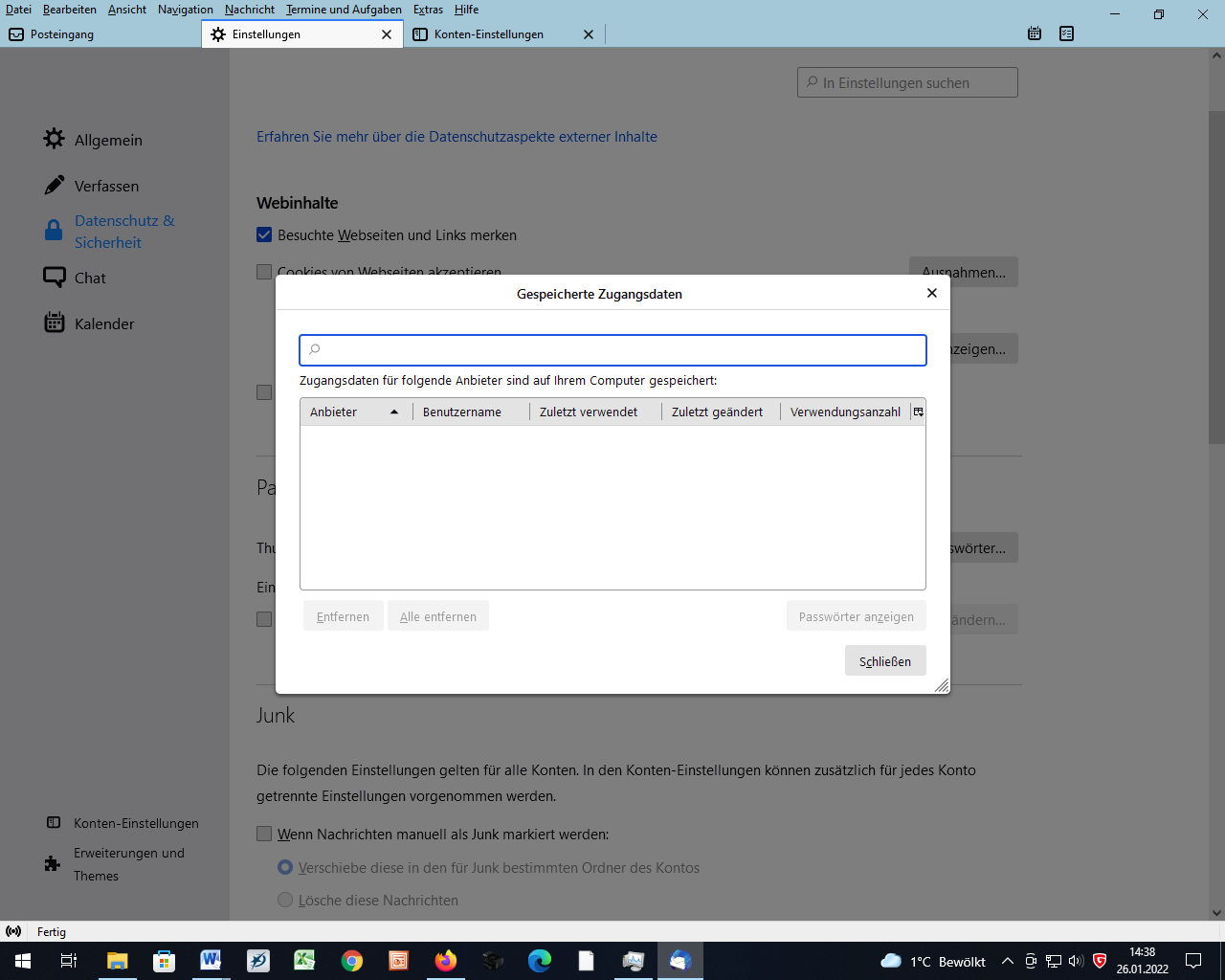Open the notification center icon
This screenshot has height=980, width=1225.
point(1193,961)
